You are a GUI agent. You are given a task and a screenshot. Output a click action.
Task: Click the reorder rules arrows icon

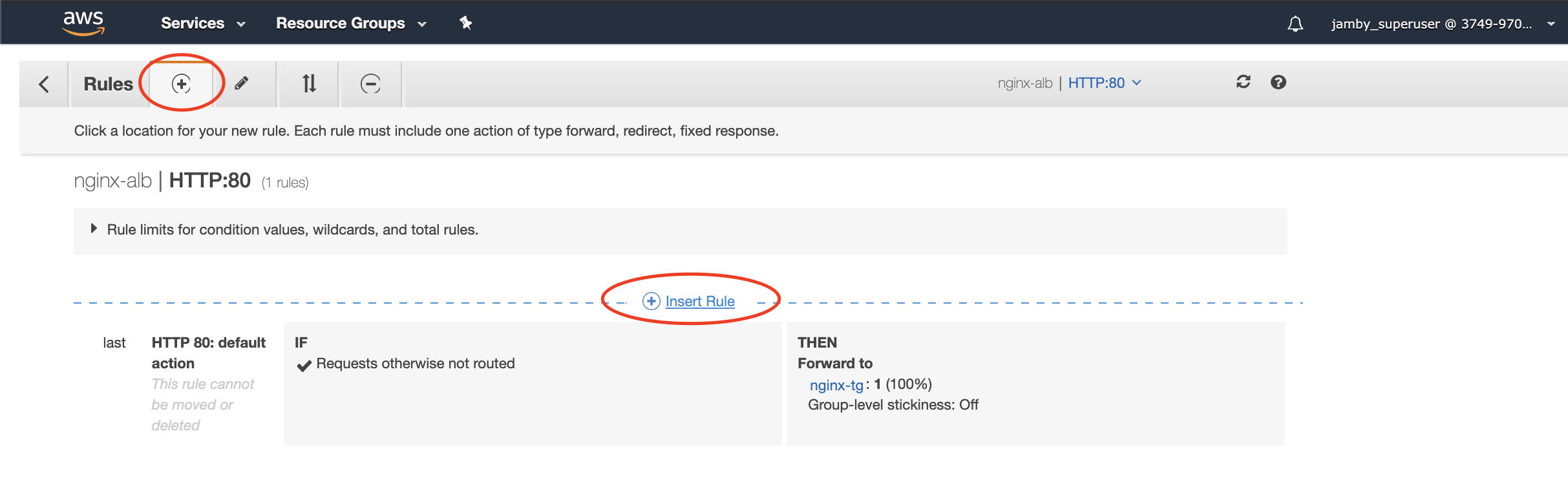click(x=309, y=83)
